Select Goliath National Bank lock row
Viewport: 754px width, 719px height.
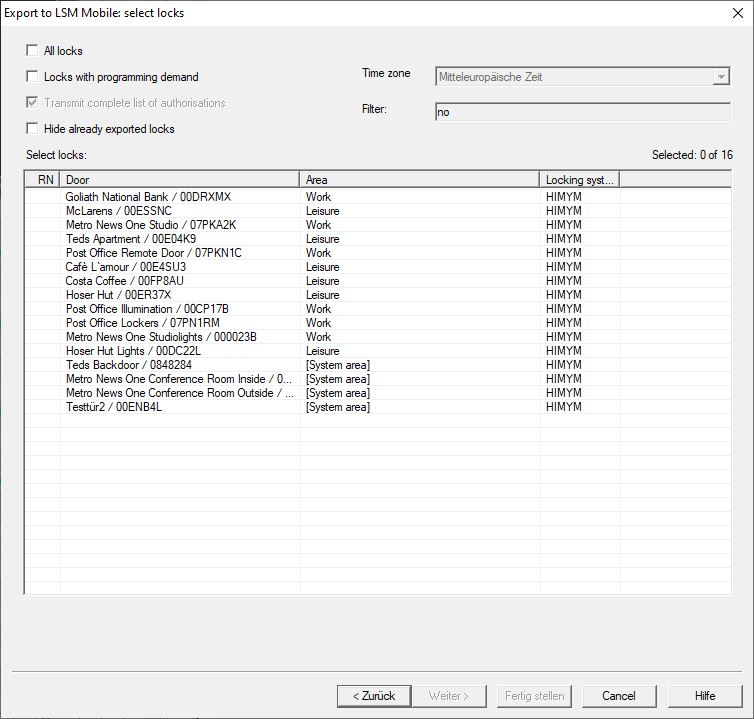(148, 197)
